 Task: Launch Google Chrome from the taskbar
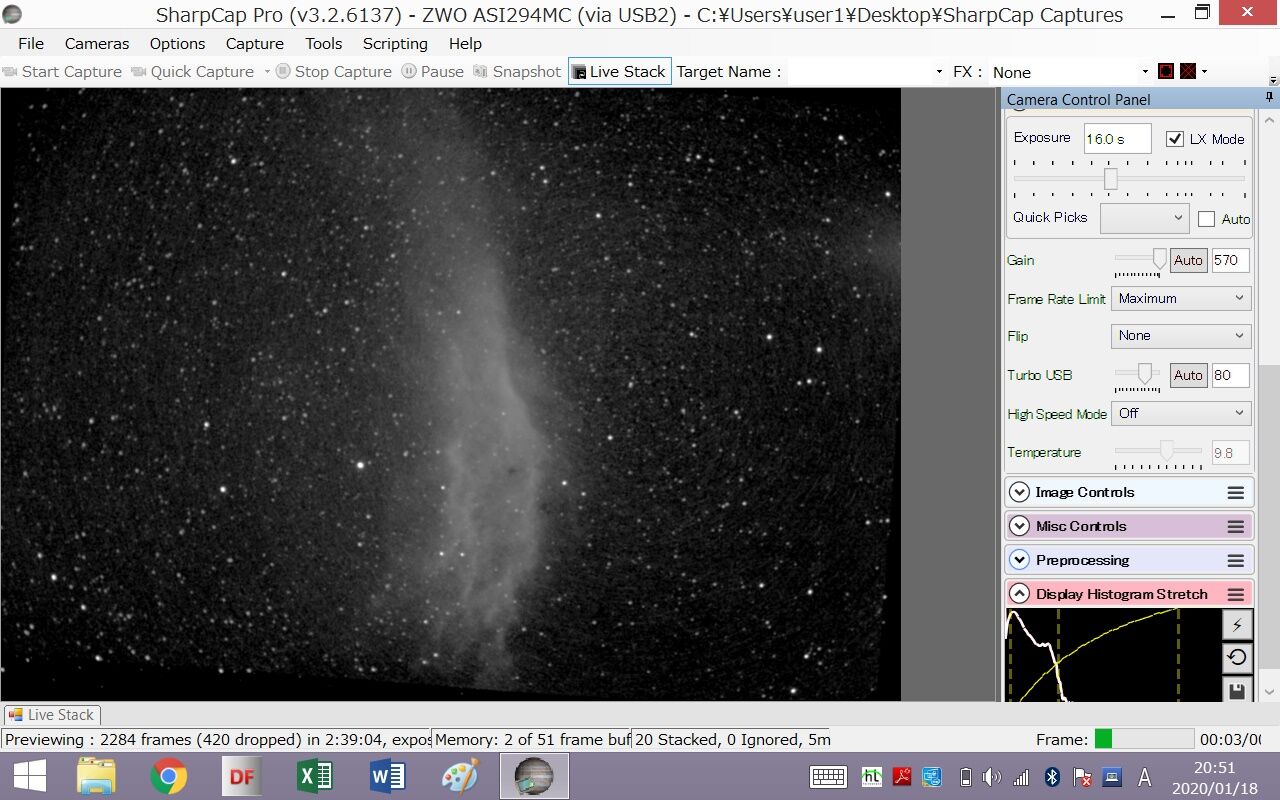click(169, 776)
